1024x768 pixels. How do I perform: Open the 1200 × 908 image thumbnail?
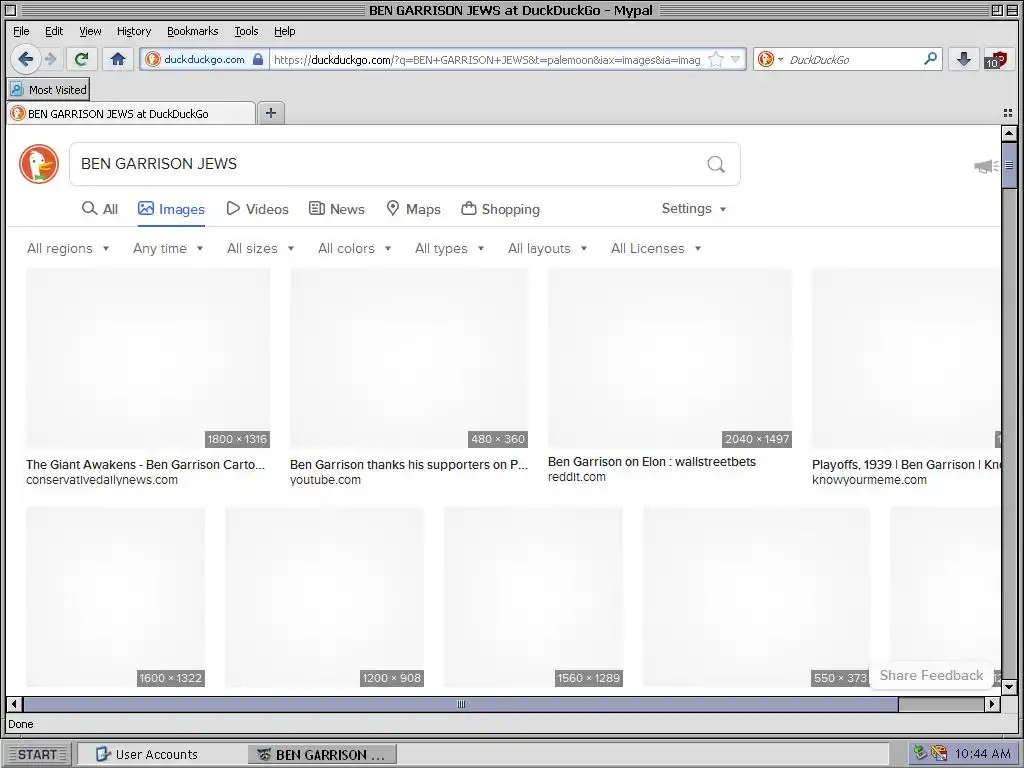325,597
